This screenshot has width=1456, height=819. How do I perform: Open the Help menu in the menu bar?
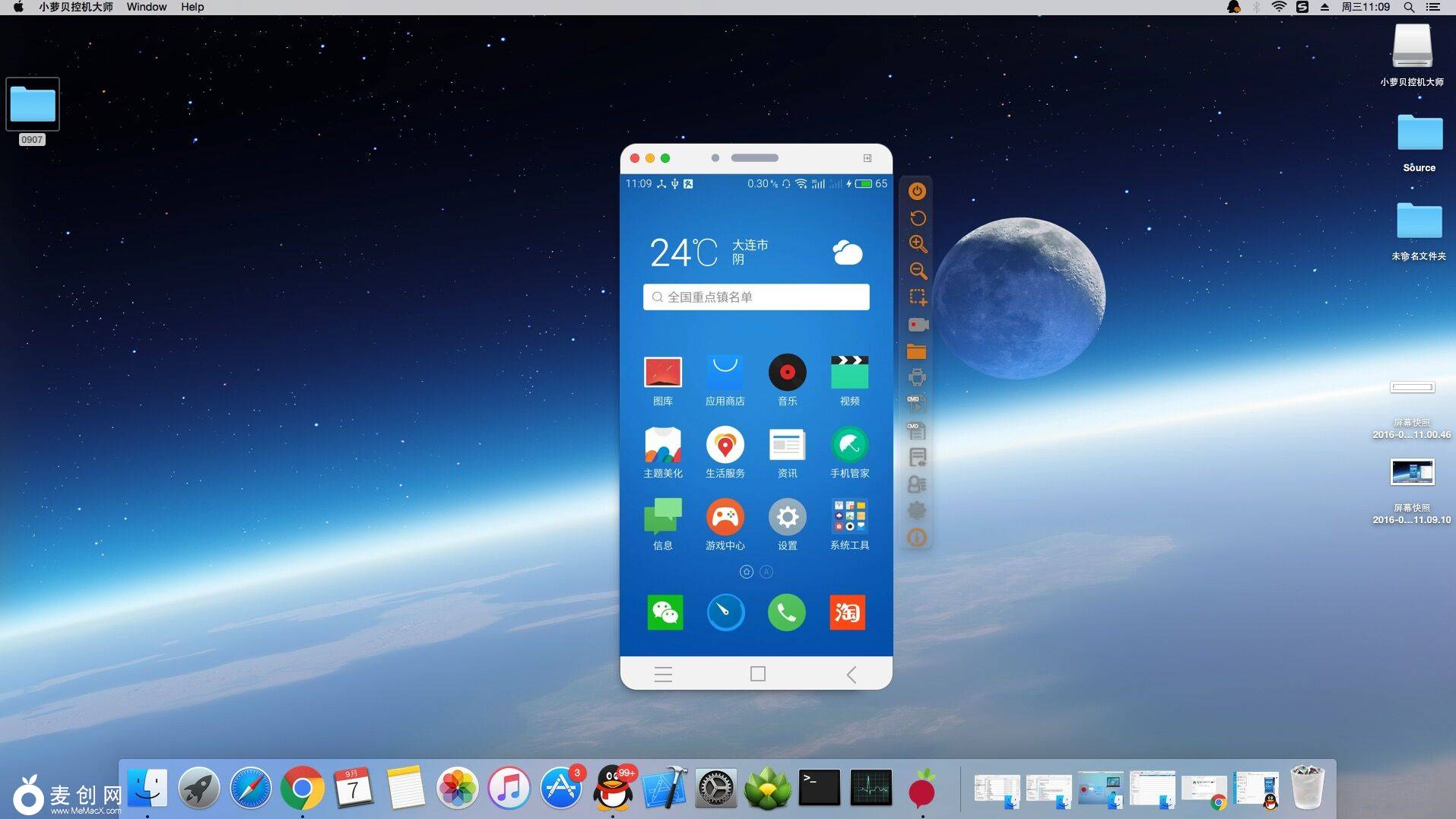[x=192, y=7]
